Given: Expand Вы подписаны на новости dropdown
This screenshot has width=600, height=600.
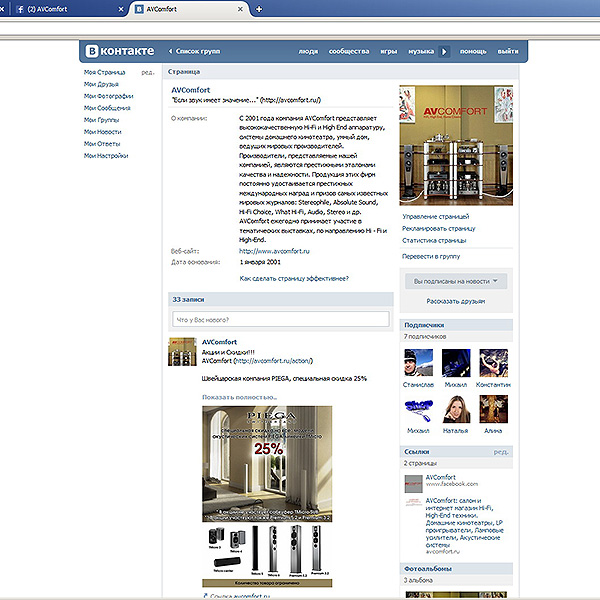Looking at the screenshot, I should click(x=456, y=281).
